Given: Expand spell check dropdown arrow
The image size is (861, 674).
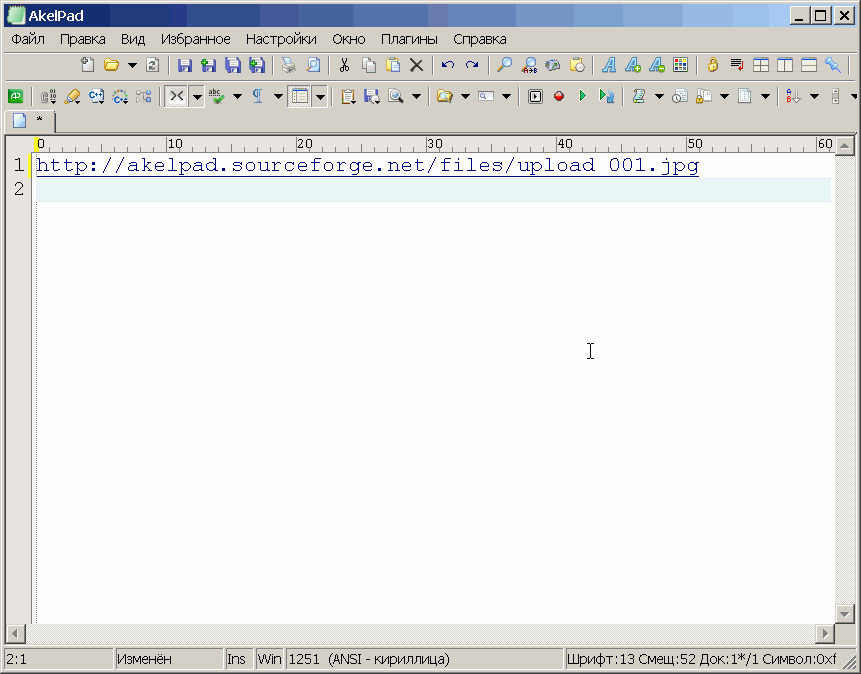Looking at the screenshot, I should tap(238, 97).
